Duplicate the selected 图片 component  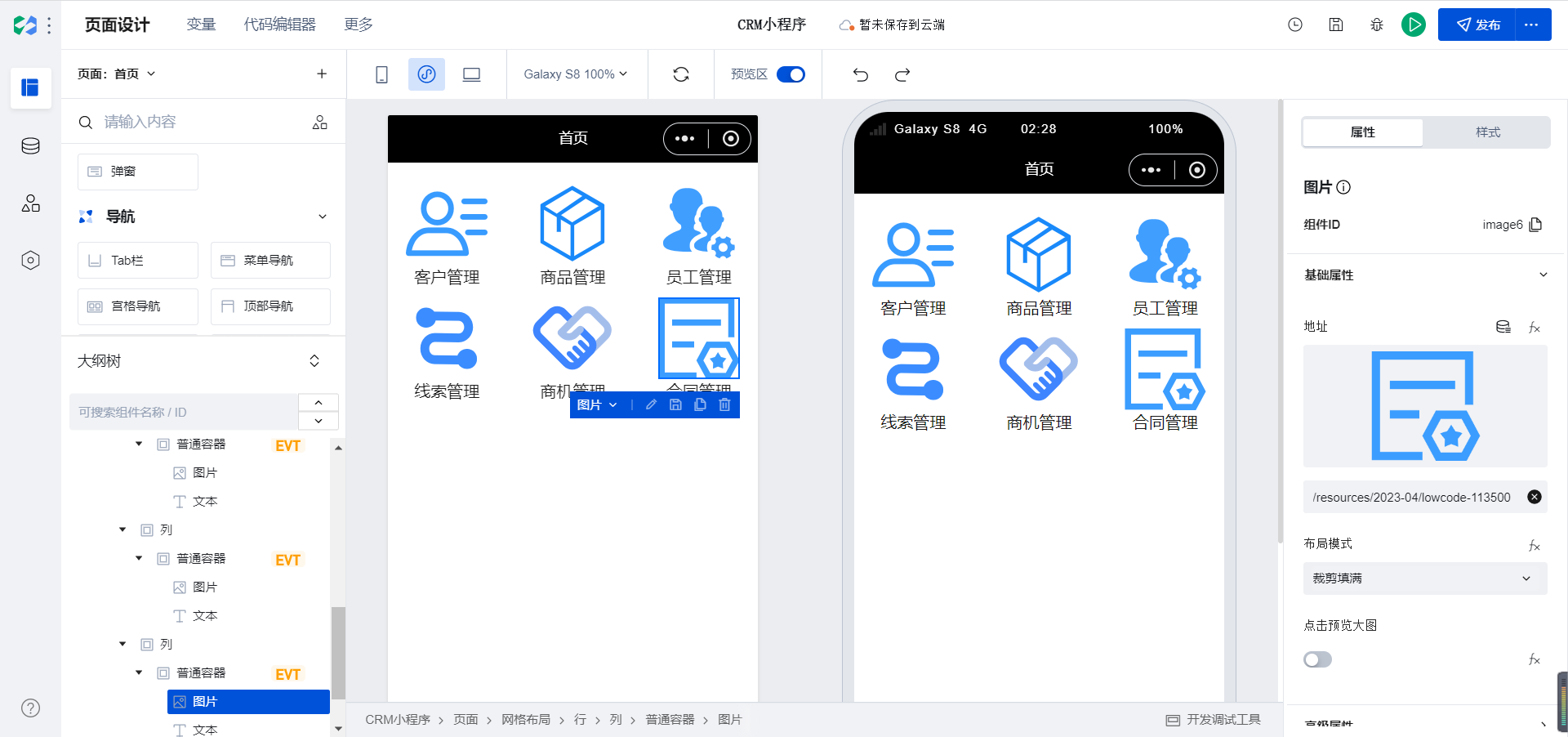point(700,404)
